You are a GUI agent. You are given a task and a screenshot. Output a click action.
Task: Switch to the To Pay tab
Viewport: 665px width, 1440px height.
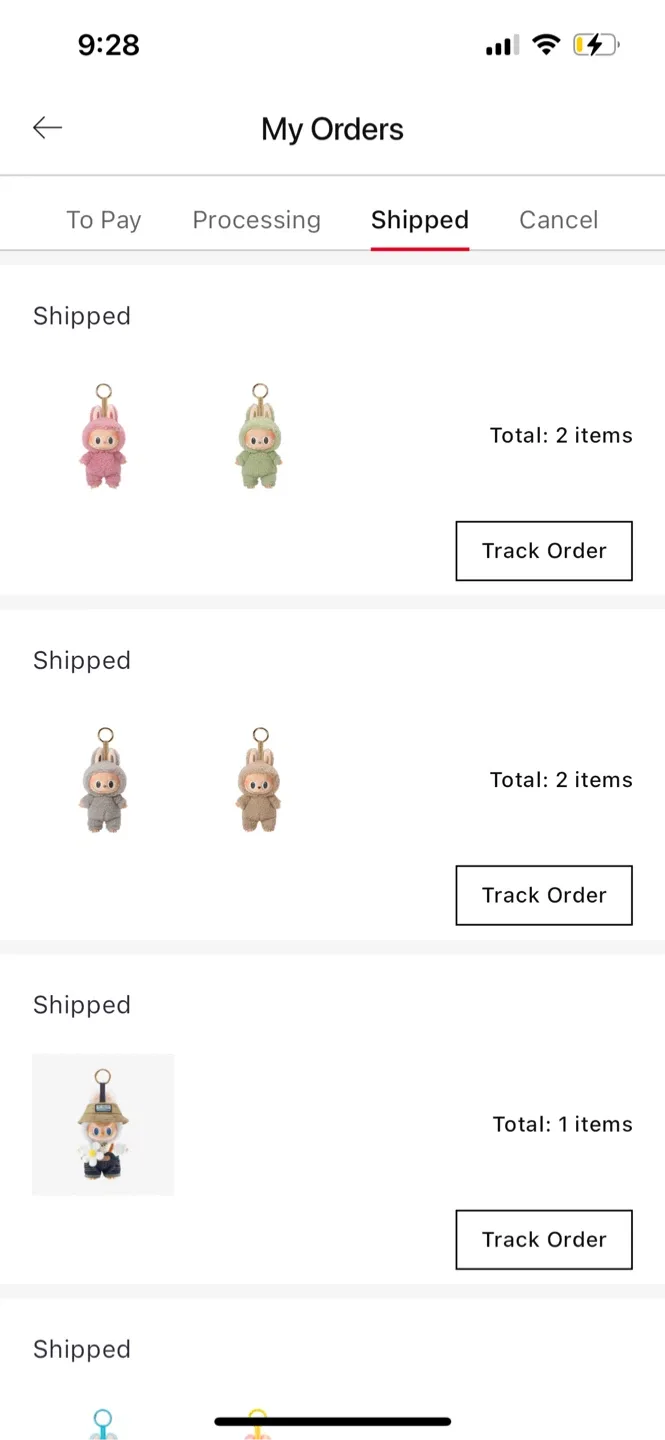pyautogui.click(x=104, y=220)
